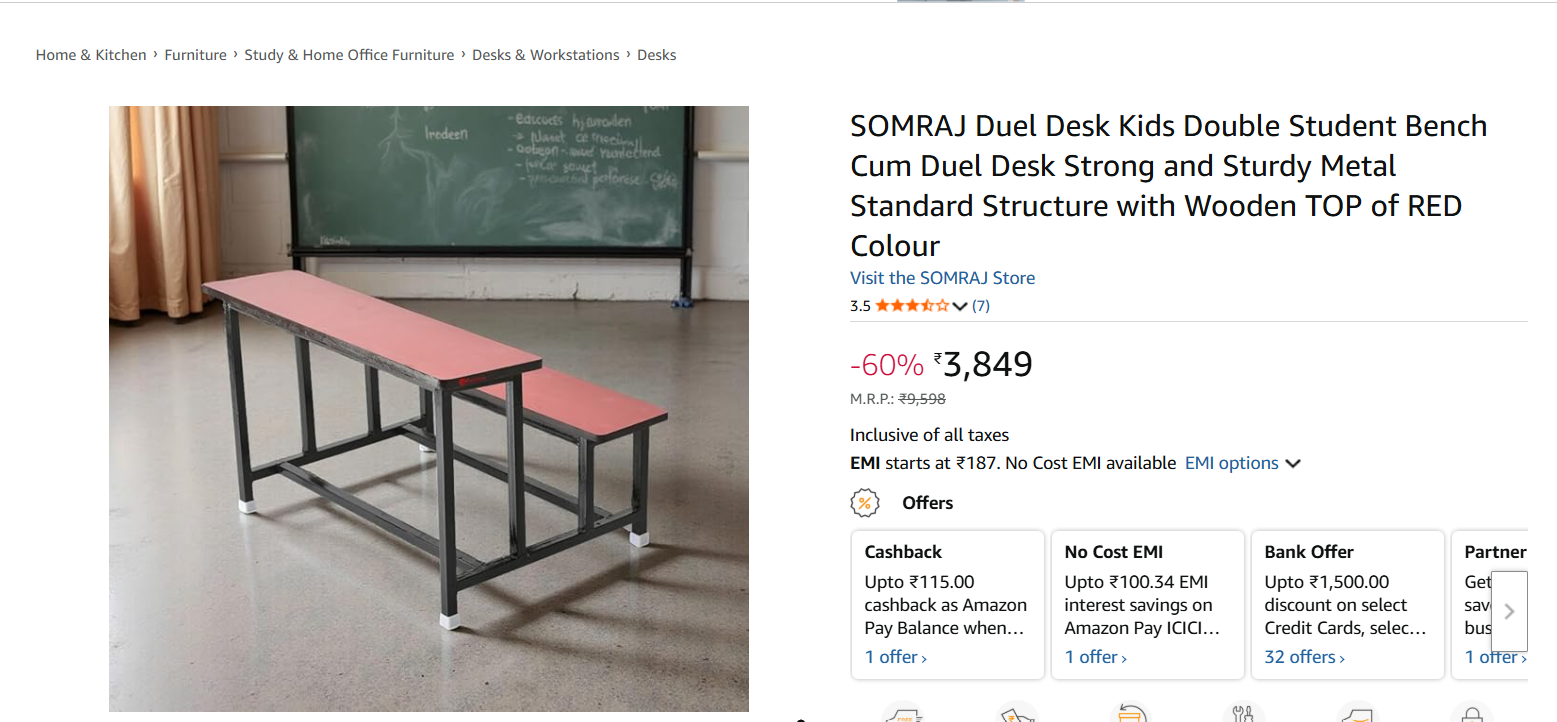
Task: Open the 7 customer reviews link
Action: tap(981, 306)
